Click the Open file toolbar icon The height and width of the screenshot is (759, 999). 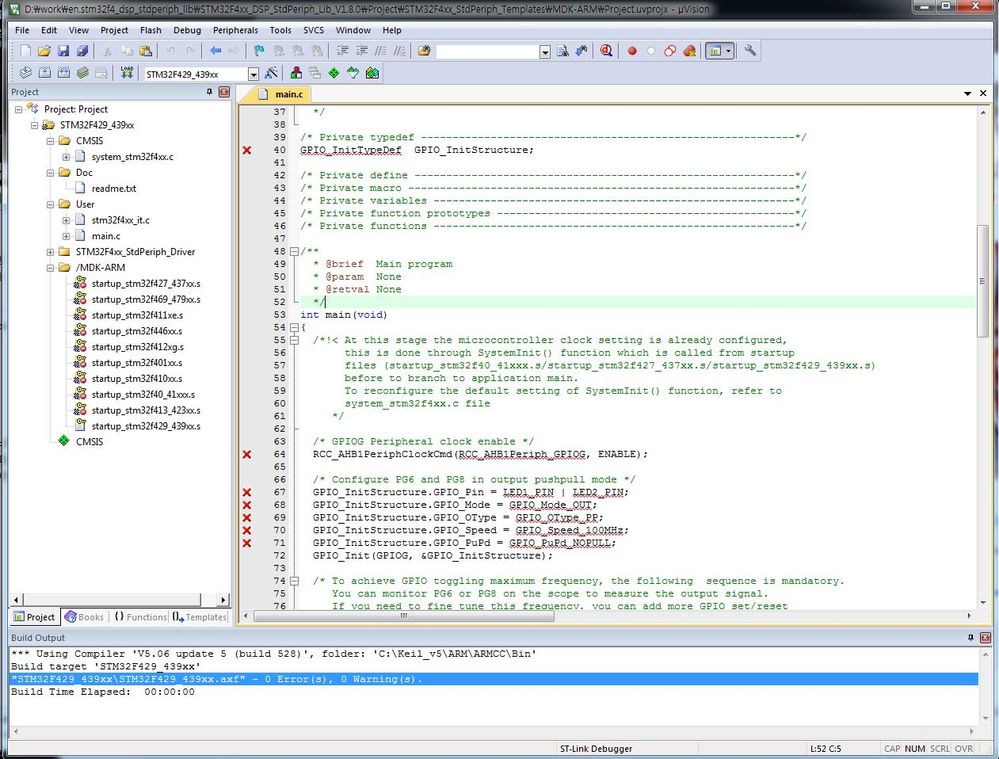(44, 51)
